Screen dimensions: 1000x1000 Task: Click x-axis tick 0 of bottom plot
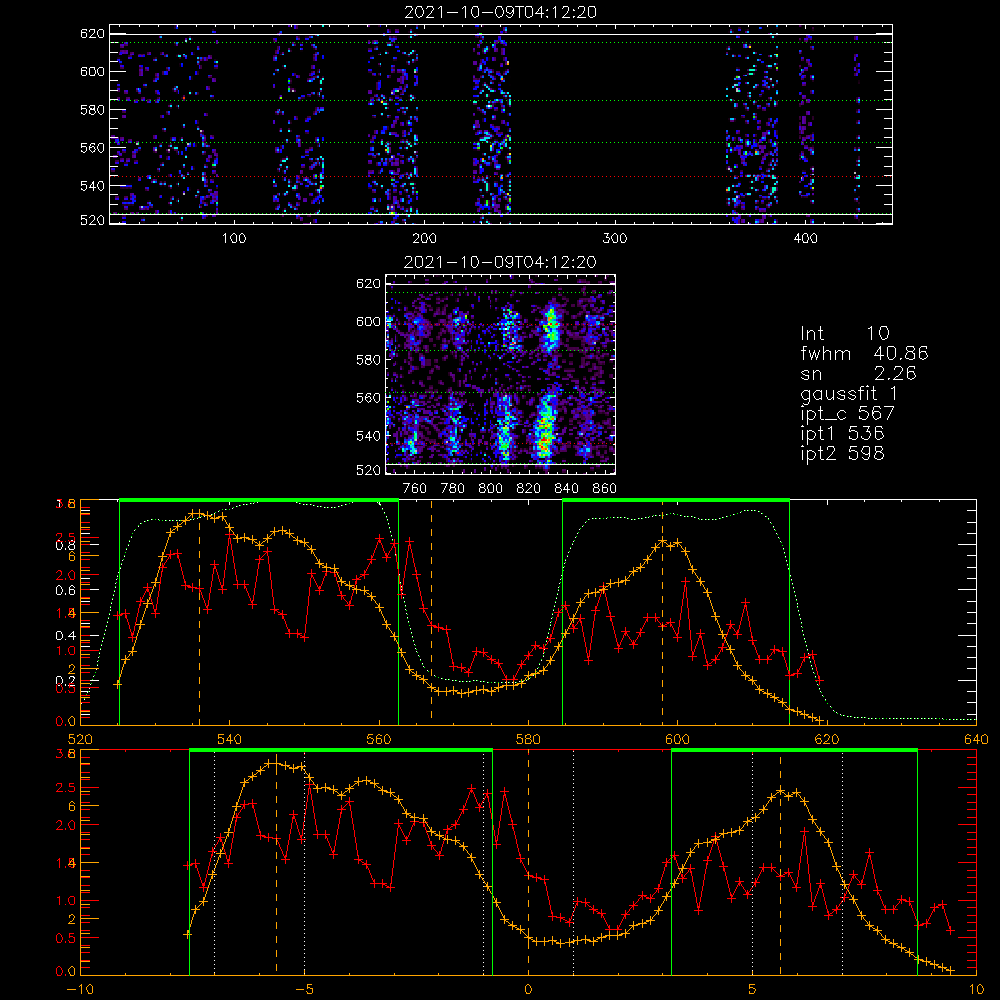(x=528, y=990)
